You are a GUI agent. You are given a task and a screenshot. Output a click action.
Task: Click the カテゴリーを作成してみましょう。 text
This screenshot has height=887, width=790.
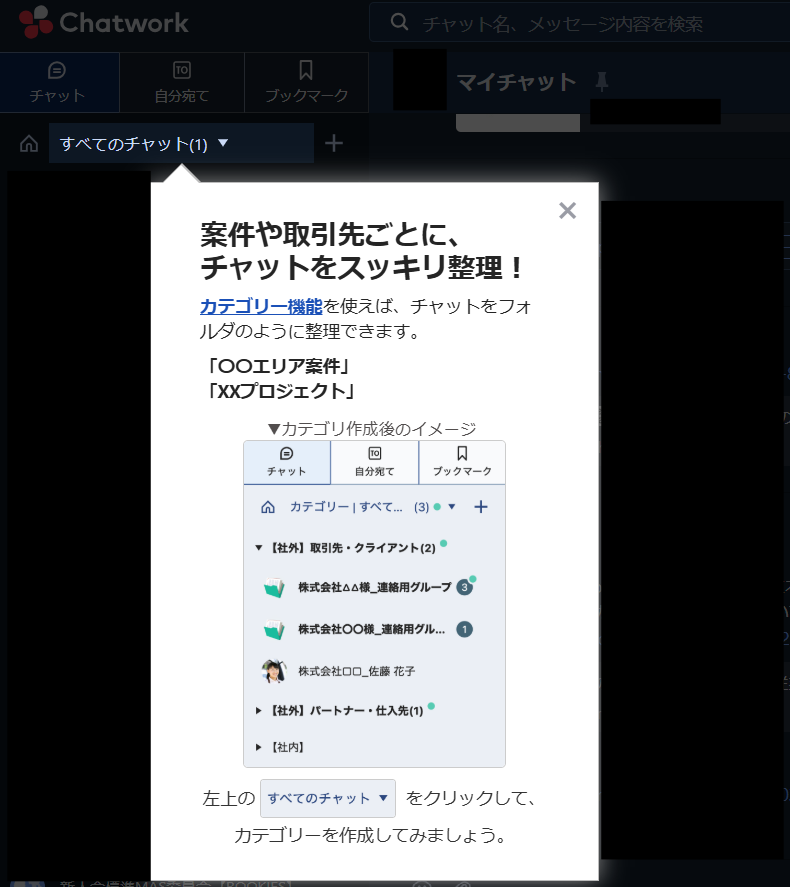point(370,836)
